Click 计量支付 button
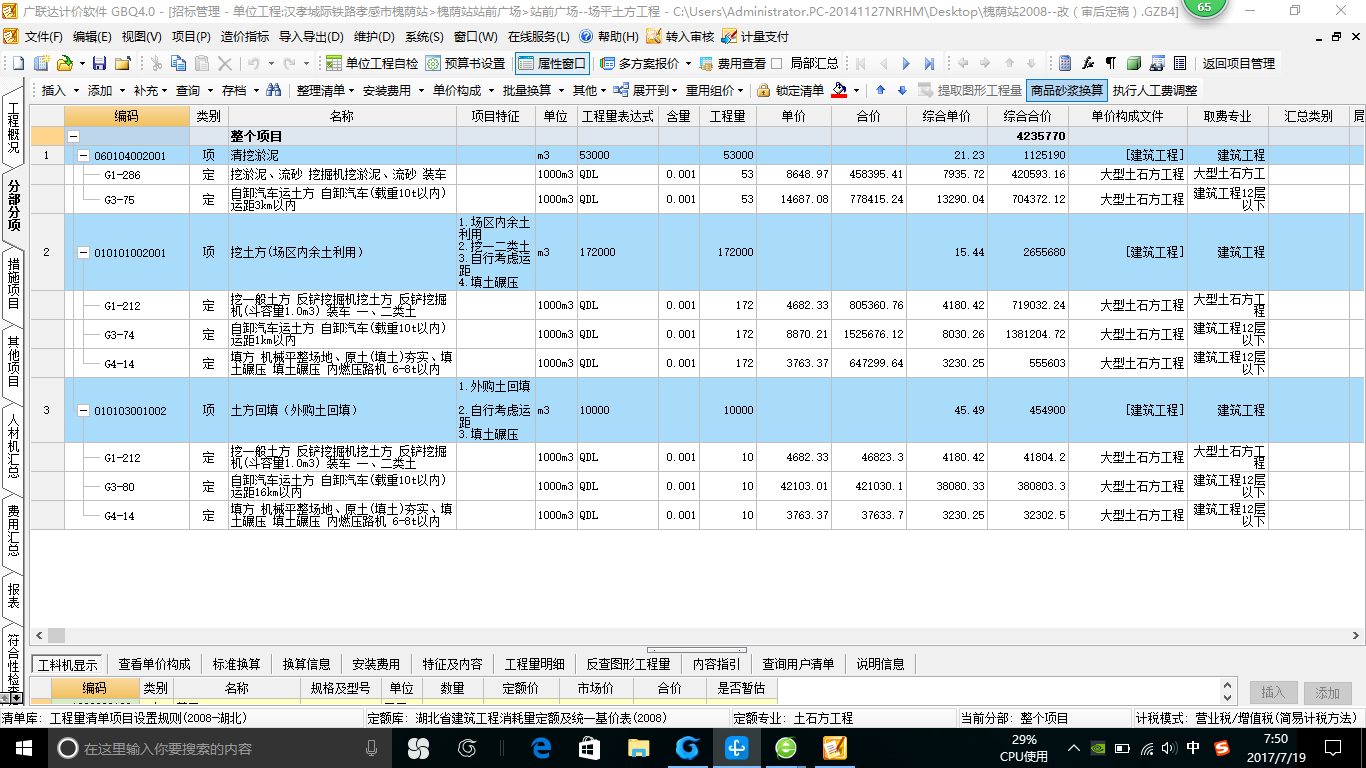Viewport: 1366px width, 768px height. [757, 37]
